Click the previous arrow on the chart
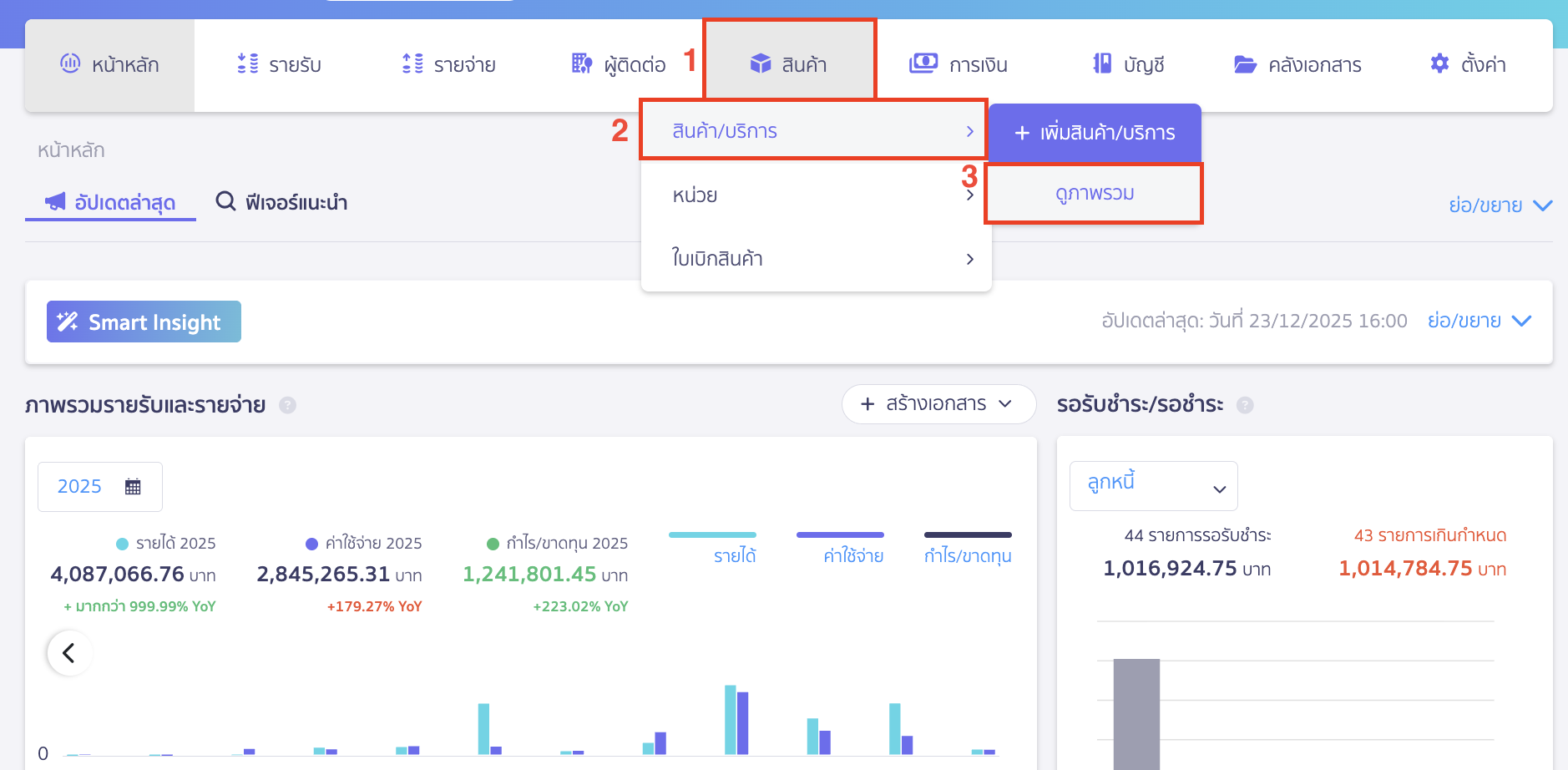Image resolution: width=1568 pixels, height=770 pixels. coord(69,652)
